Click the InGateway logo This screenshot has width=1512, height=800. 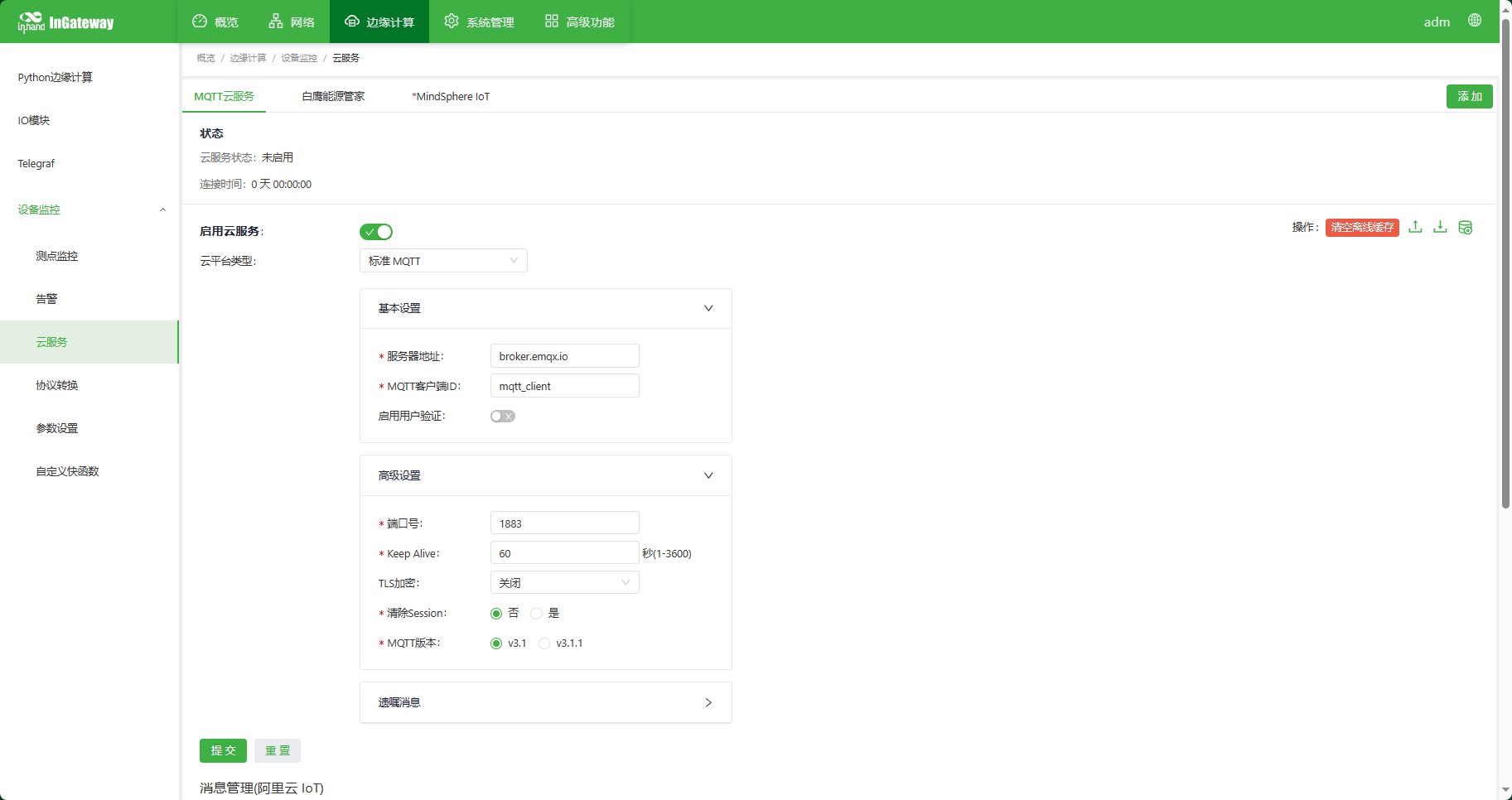(66, 22)
